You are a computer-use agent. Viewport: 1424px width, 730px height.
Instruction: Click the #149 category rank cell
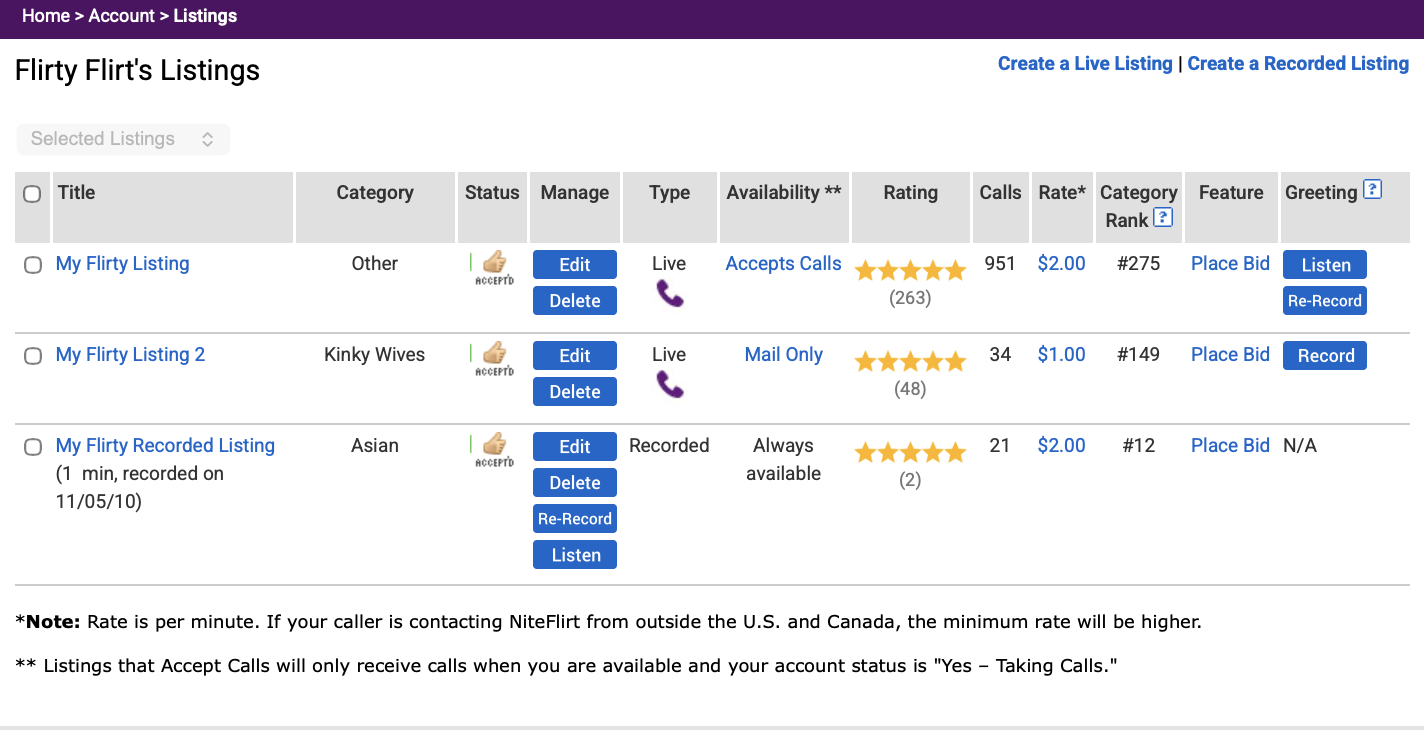pos(1138,355)
